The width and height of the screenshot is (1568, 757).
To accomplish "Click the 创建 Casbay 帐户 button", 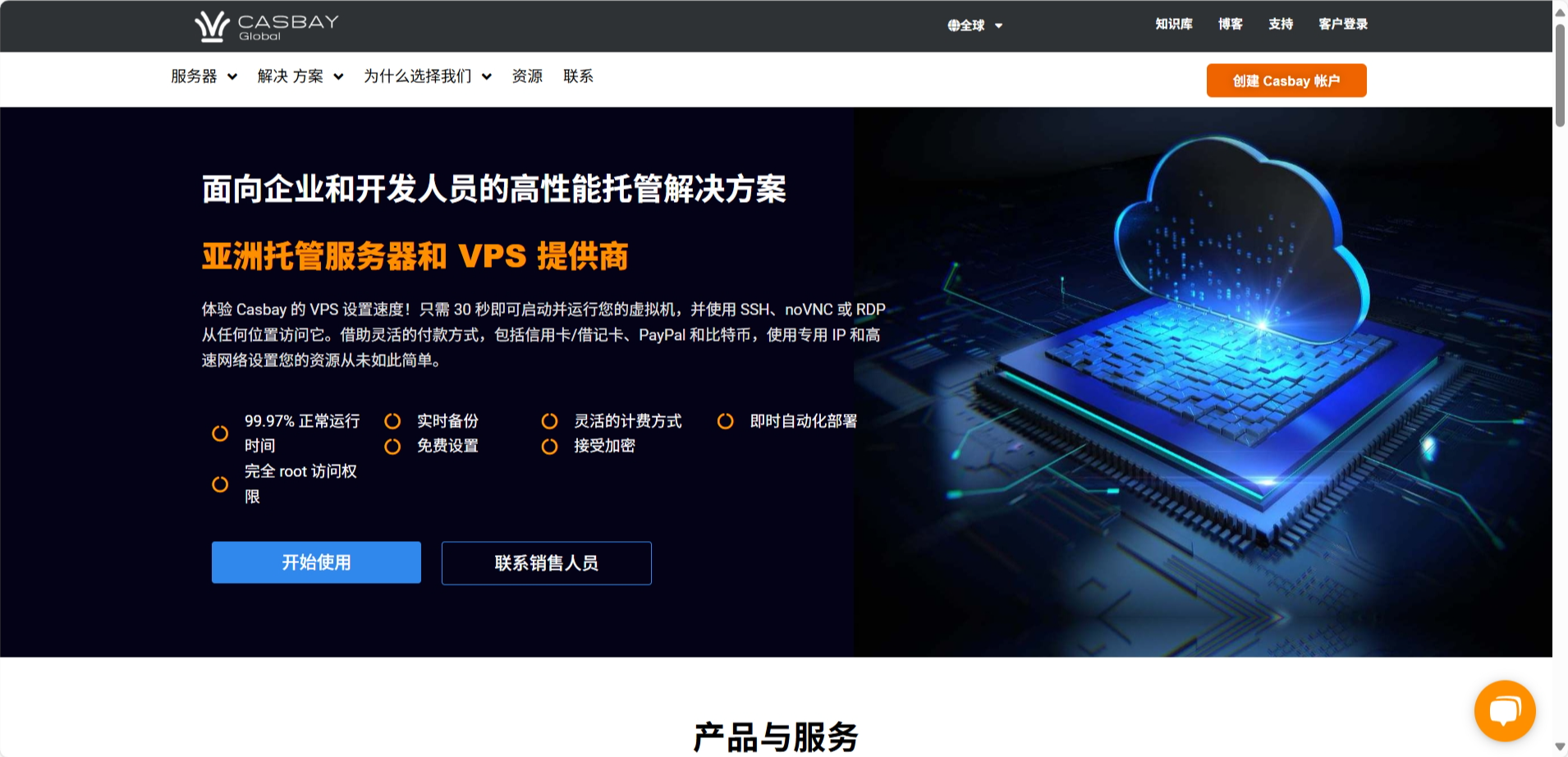I will (1286, 80).
